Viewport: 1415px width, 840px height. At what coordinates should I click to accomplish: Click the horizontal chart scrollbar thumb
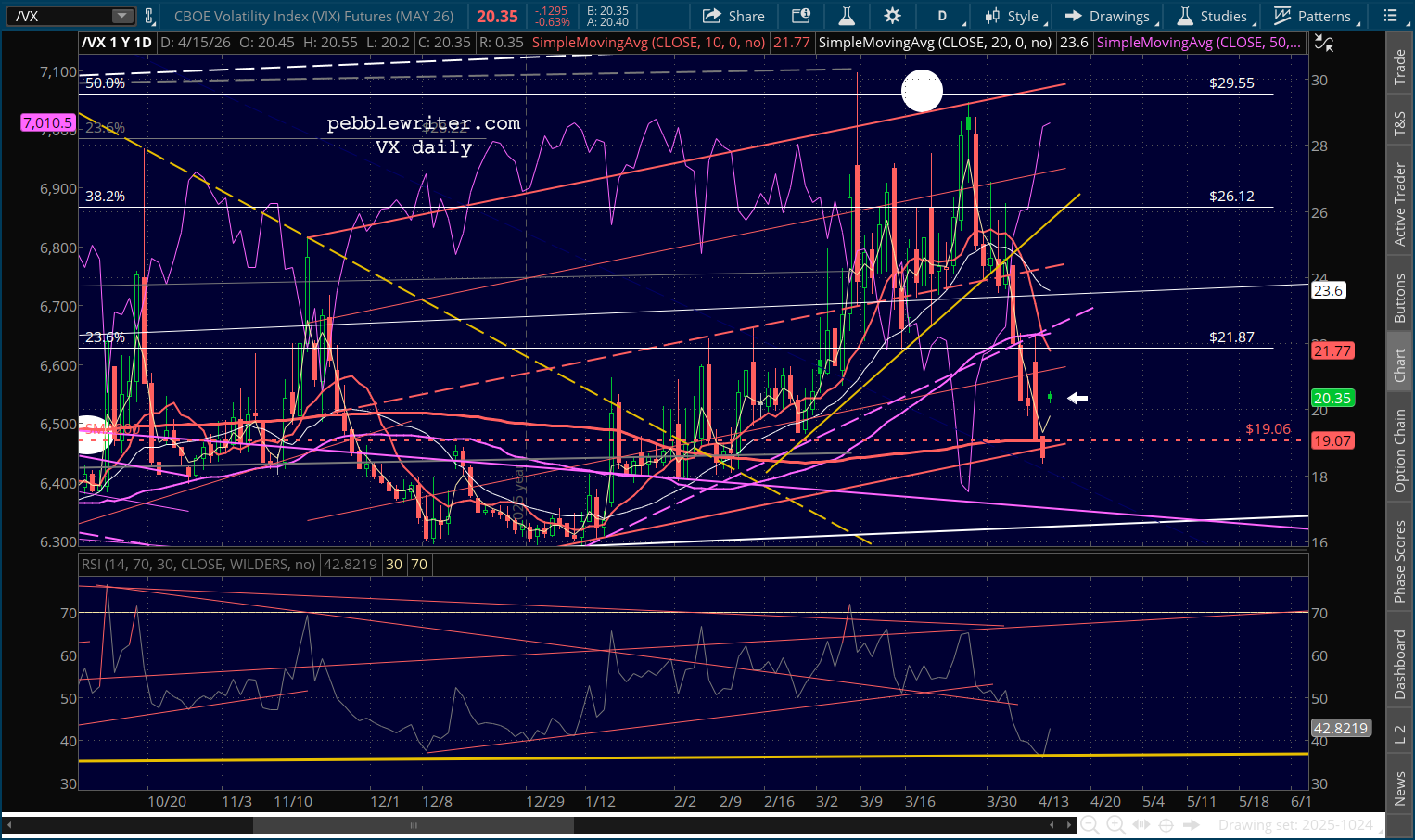pyautogui.click(x=414, y=825)
